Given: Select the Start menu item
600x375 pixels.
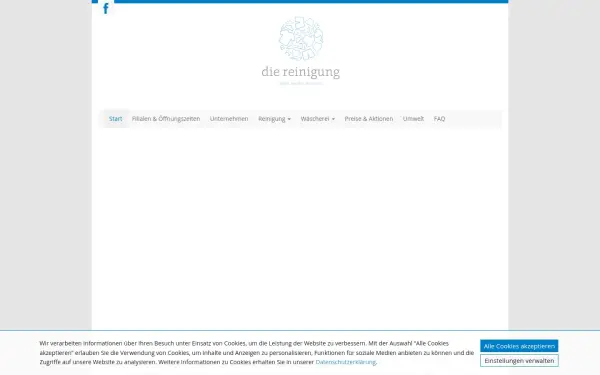Looking at the screenshot, I should 116,119.
